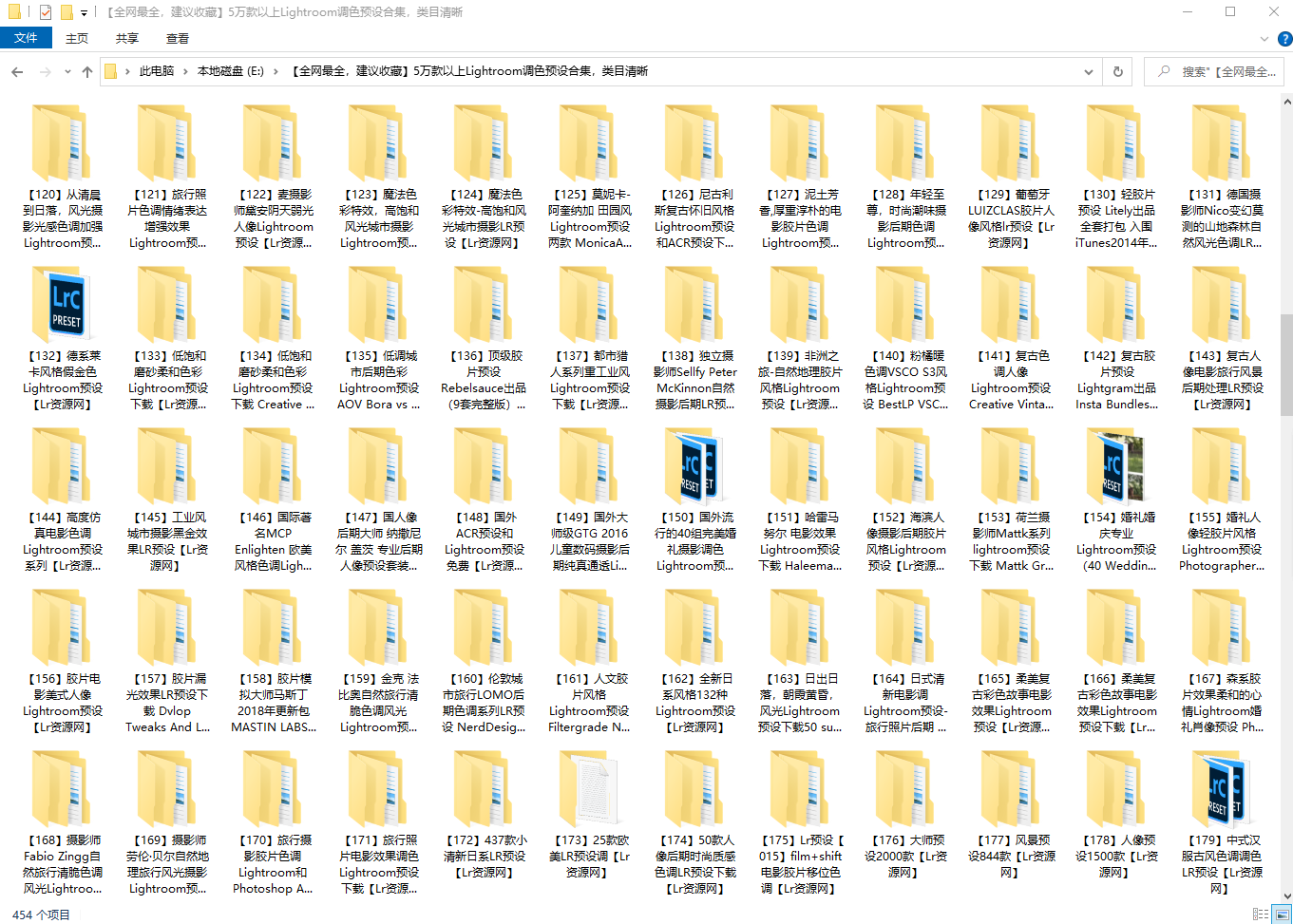Select folder 【140】粉橘暖色调VSCO
1293x924 pixels.
(906, 338)
